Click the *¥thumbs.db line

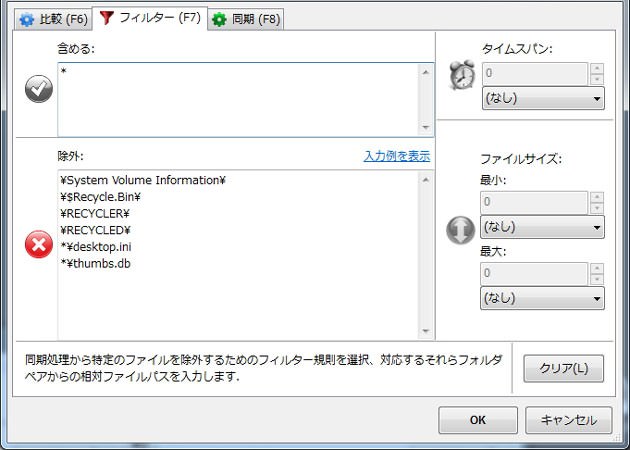95,264
